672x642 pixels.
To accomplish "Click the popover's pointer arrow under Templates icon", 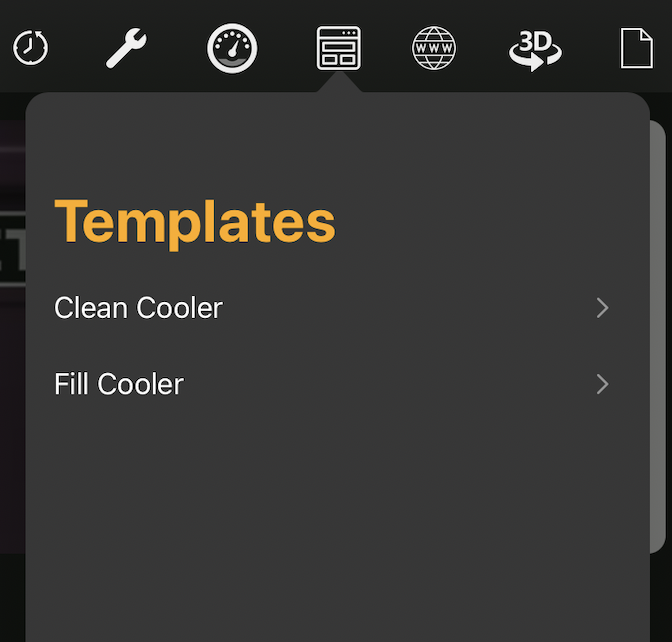I will point(339,82).
